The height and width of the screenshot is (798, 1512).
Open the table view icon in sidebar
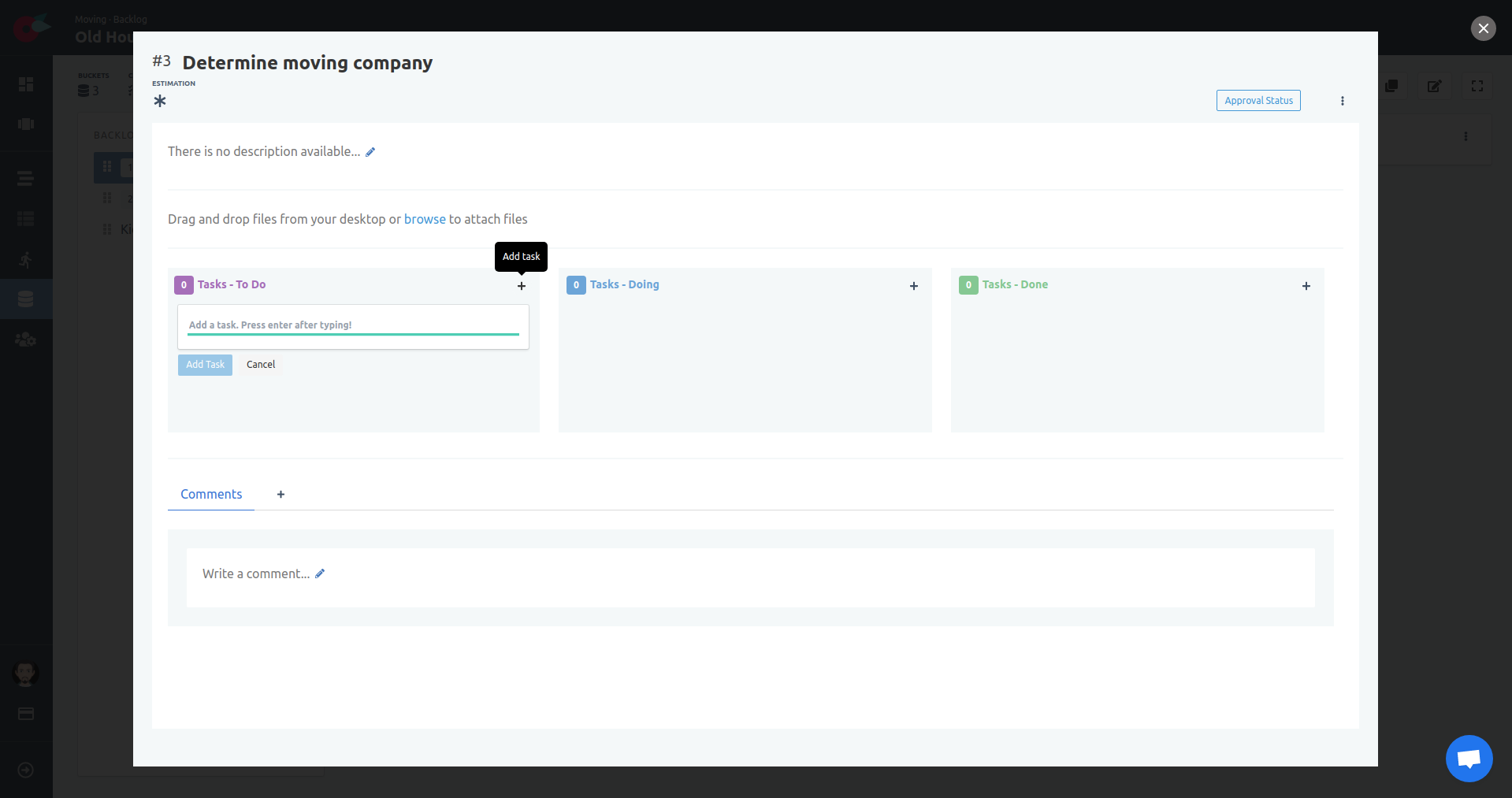26,219
